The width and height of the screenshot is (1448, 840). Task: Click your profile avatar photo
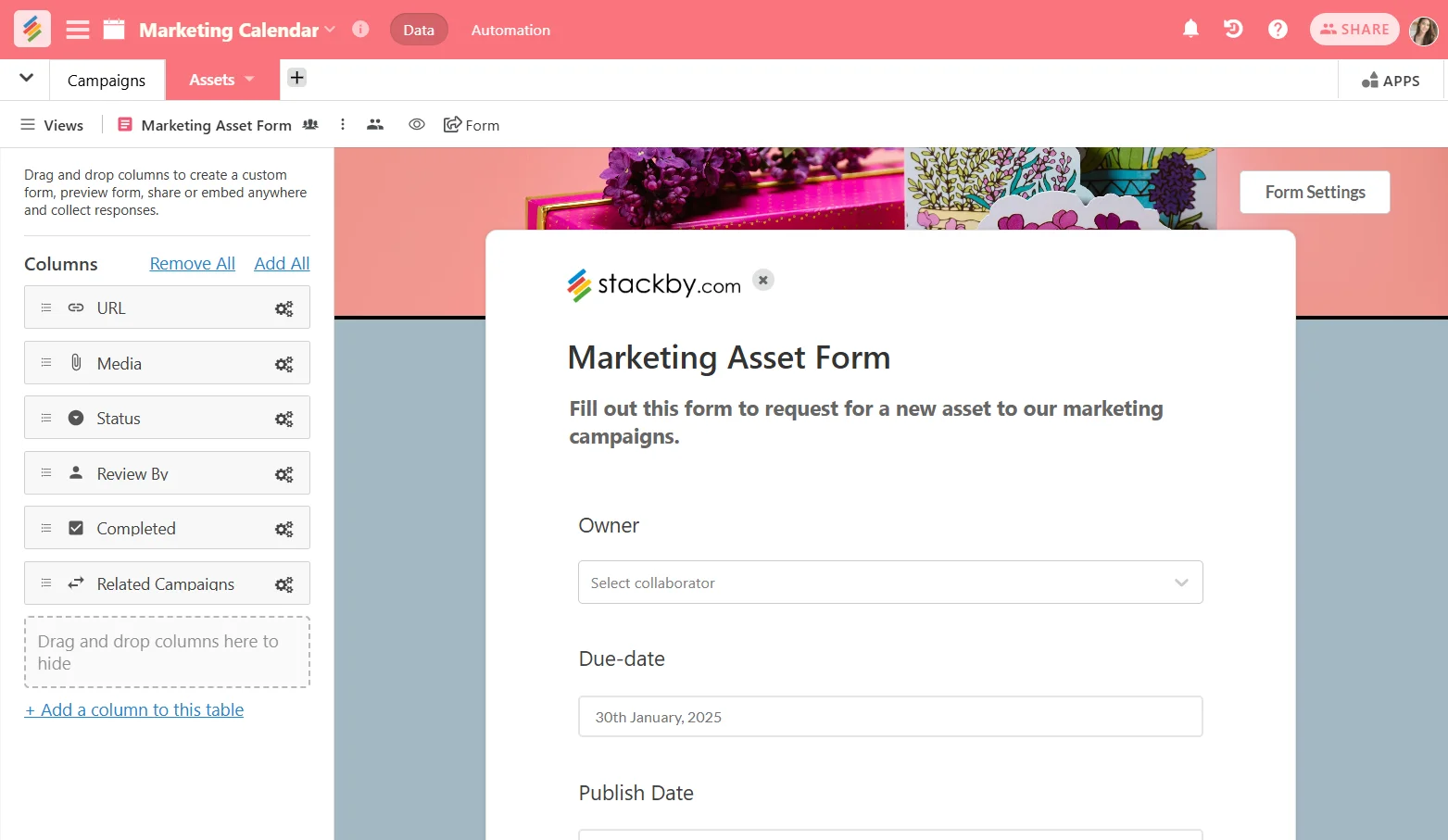point(1424,29)
